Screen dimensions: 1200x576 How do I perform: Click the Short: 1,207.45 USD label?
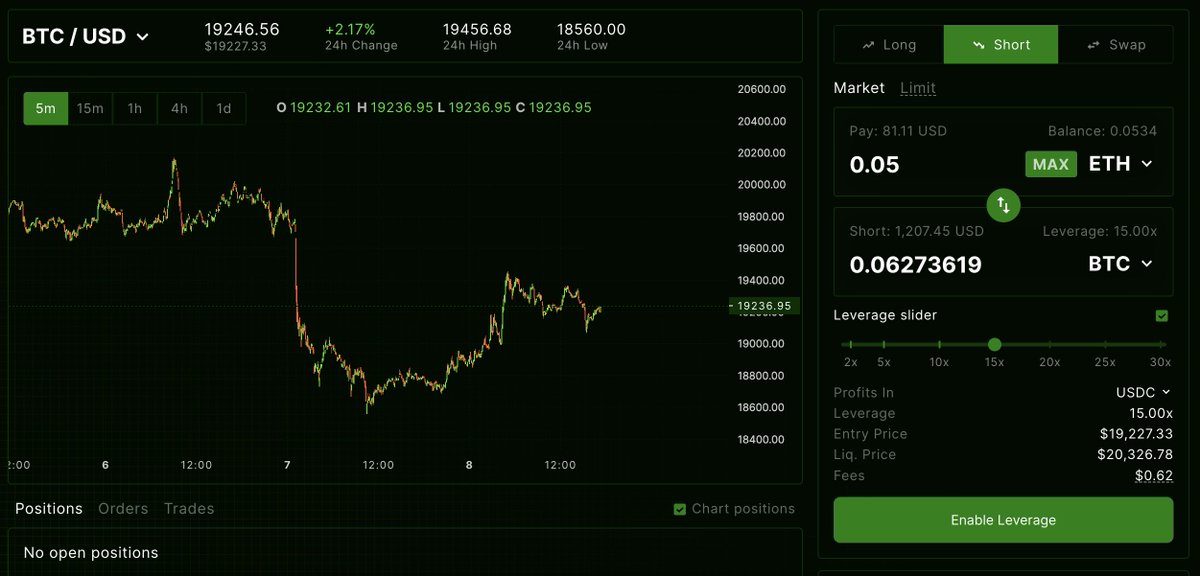916,231
